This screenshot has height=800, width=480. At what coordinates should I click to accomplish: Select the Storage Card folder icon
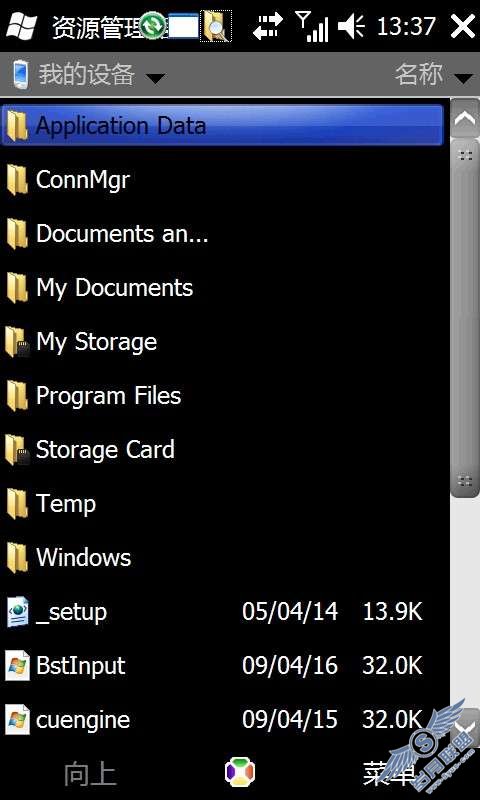(x=17, y=449)
